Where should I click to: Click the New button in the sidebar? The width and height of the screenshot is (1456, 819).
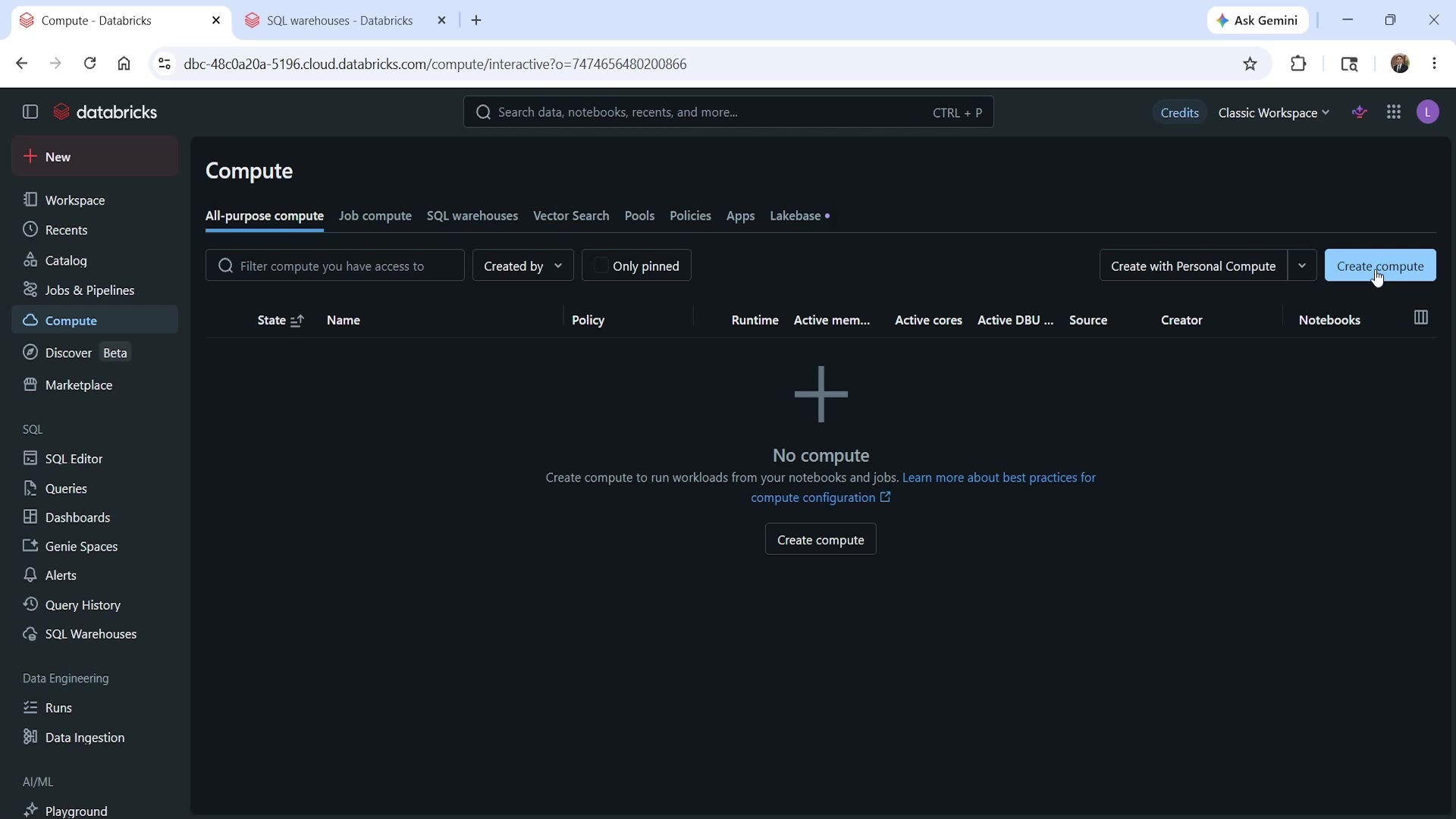(95, 156)
